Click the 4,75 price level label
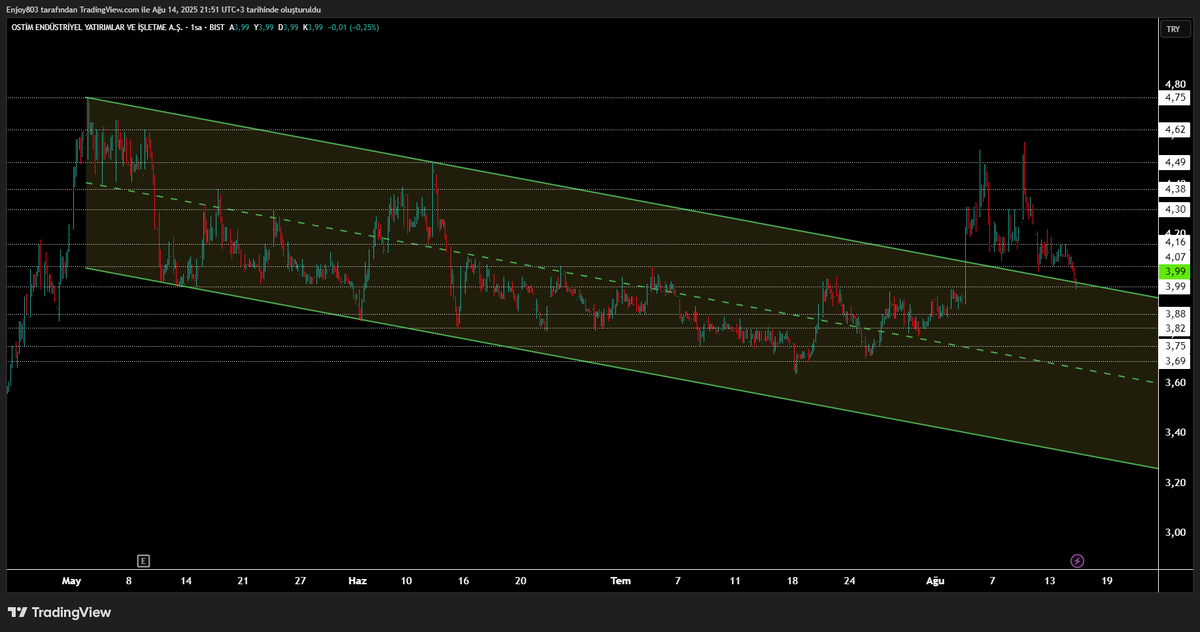Viewport: 1200px width, 632px height. [1175, 98]
